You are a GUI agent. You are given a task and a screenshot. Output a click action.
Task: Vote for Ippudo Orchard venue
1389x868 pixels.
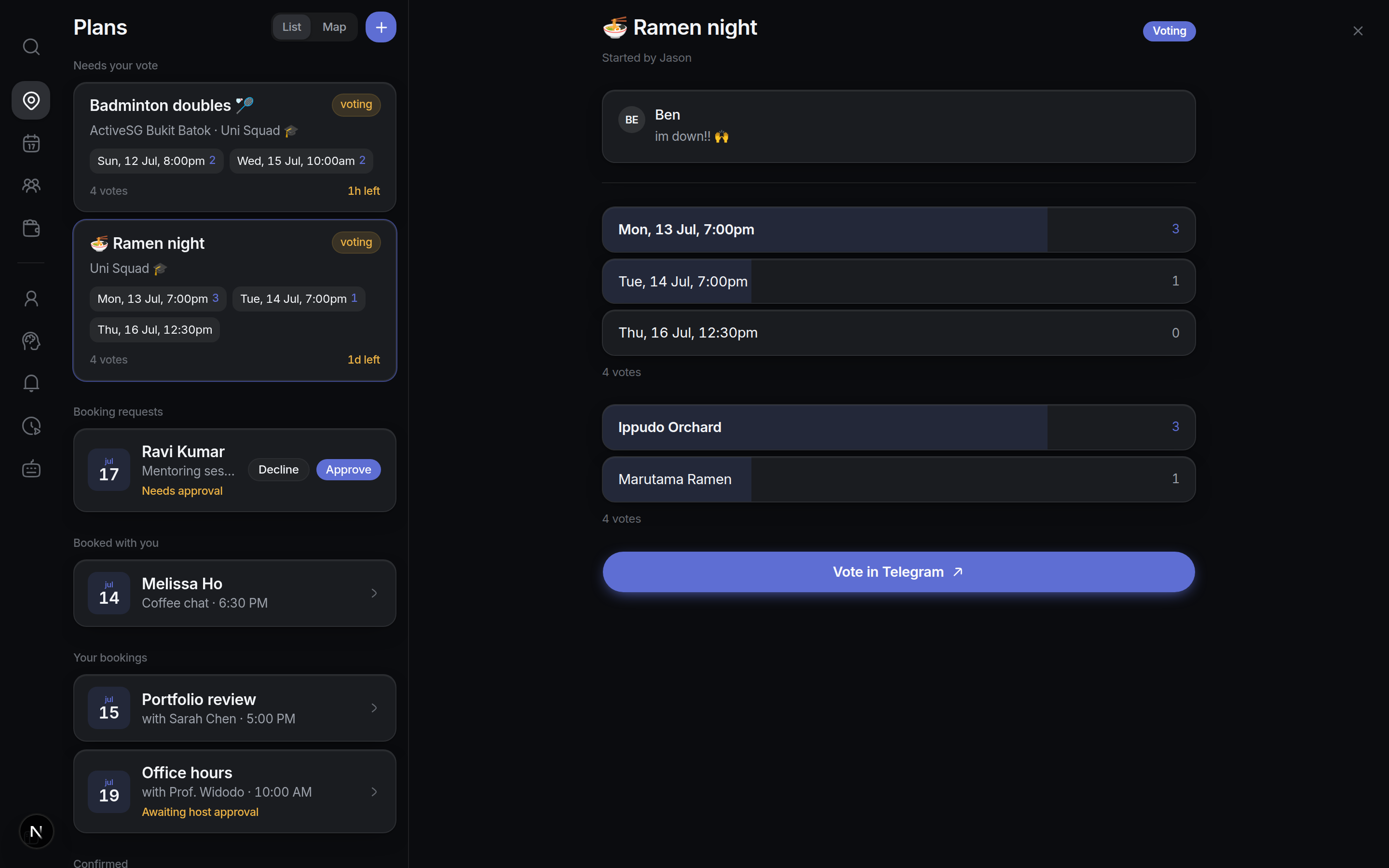click(x=898, y=427)
